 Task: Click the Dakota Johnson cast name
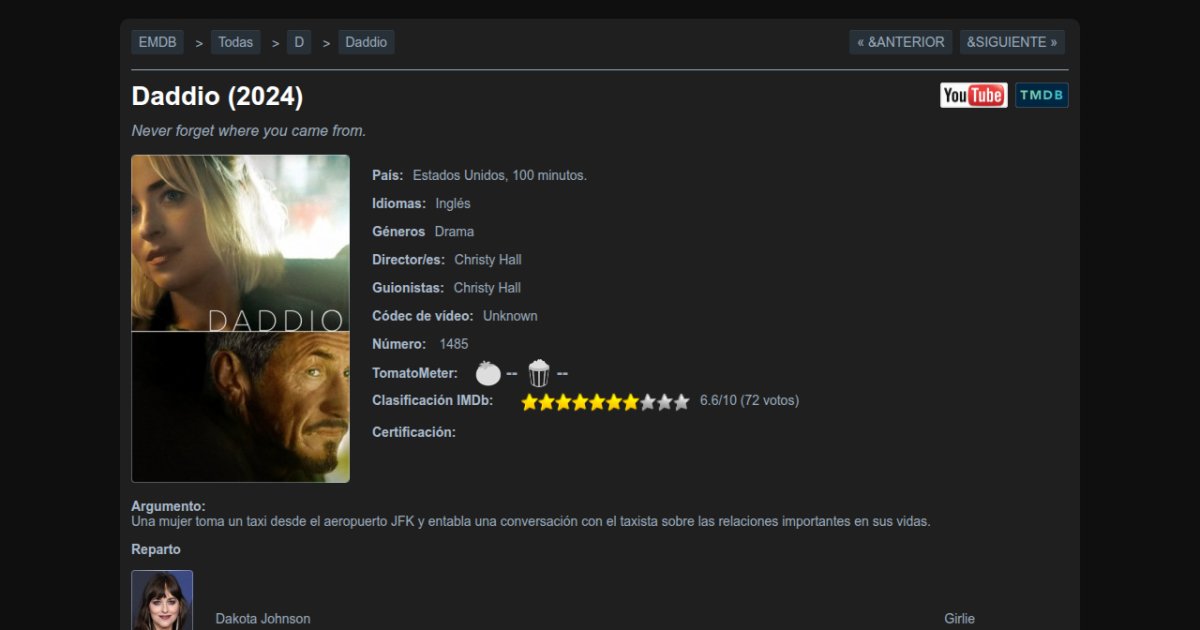point(263,619)
